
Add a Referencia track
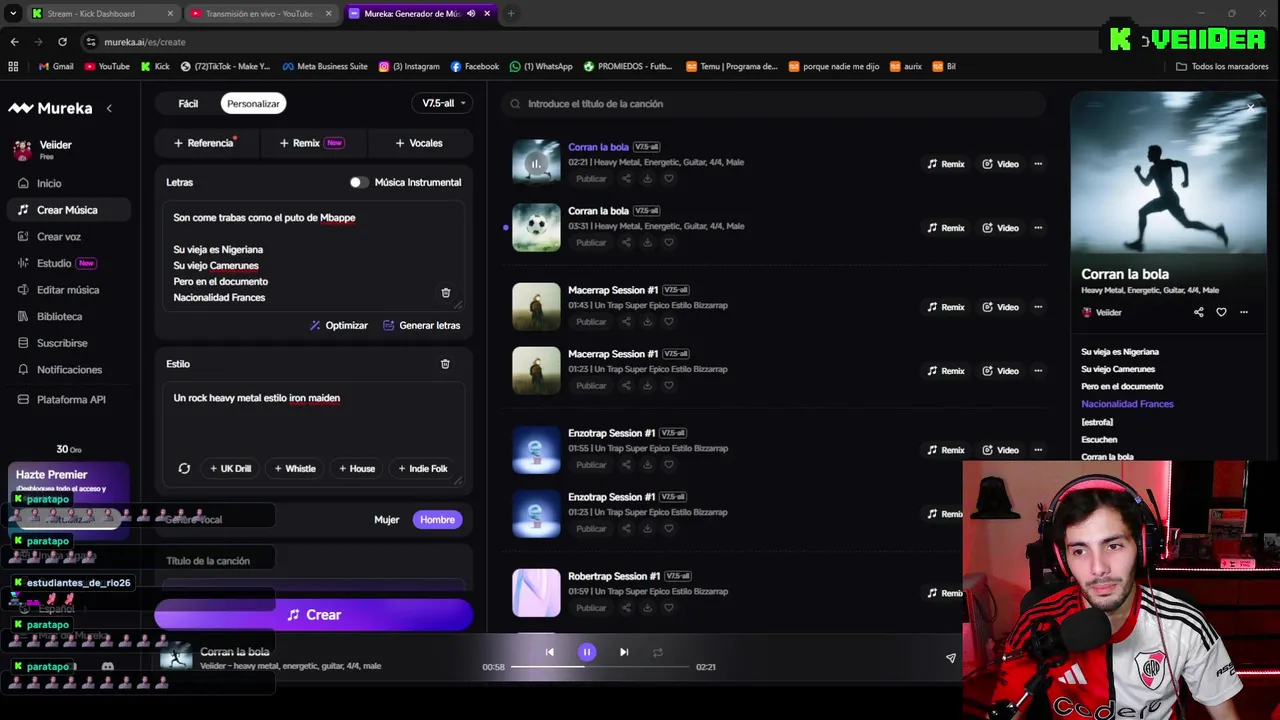[207, 143]
